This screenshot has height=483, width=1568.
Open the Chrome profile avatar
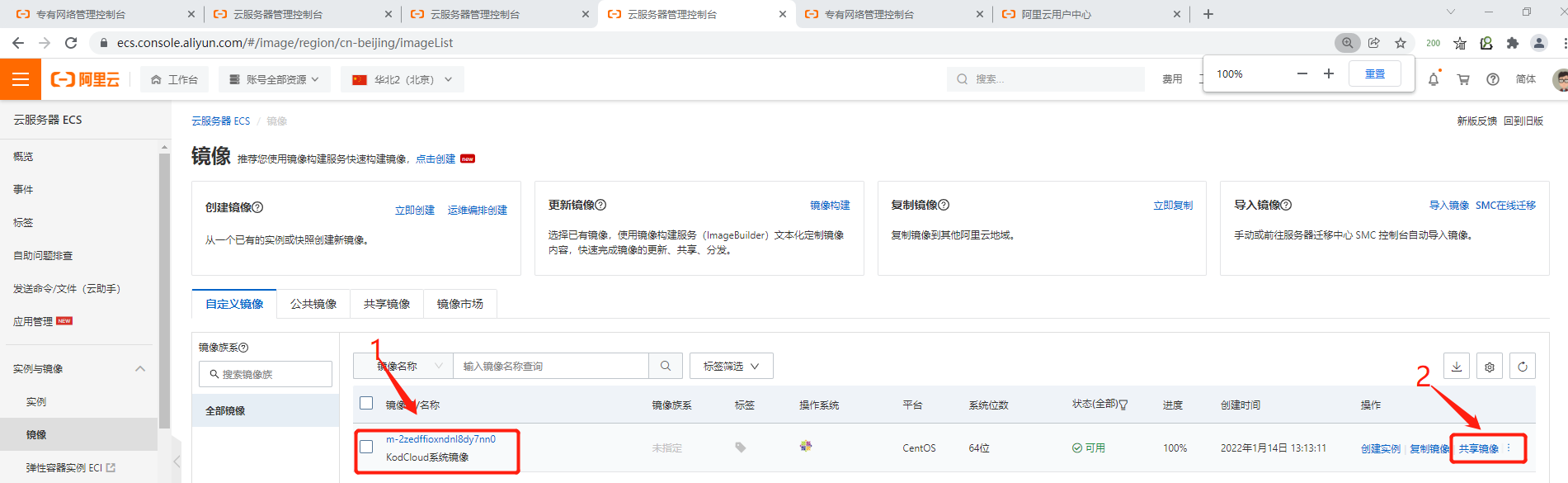1539,43
